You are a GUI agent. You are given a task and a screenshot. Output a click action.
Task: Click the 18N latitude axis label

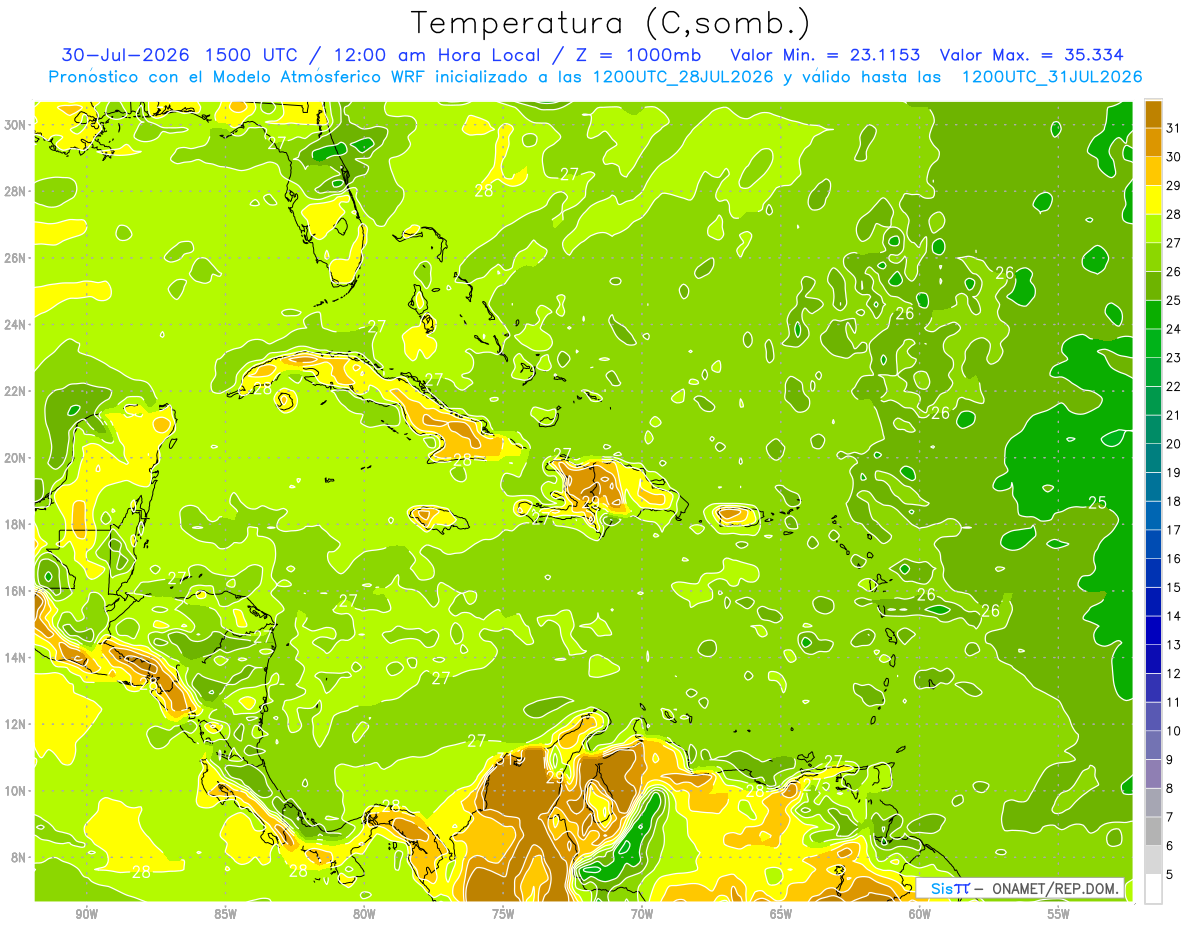(x=17, y=524)
